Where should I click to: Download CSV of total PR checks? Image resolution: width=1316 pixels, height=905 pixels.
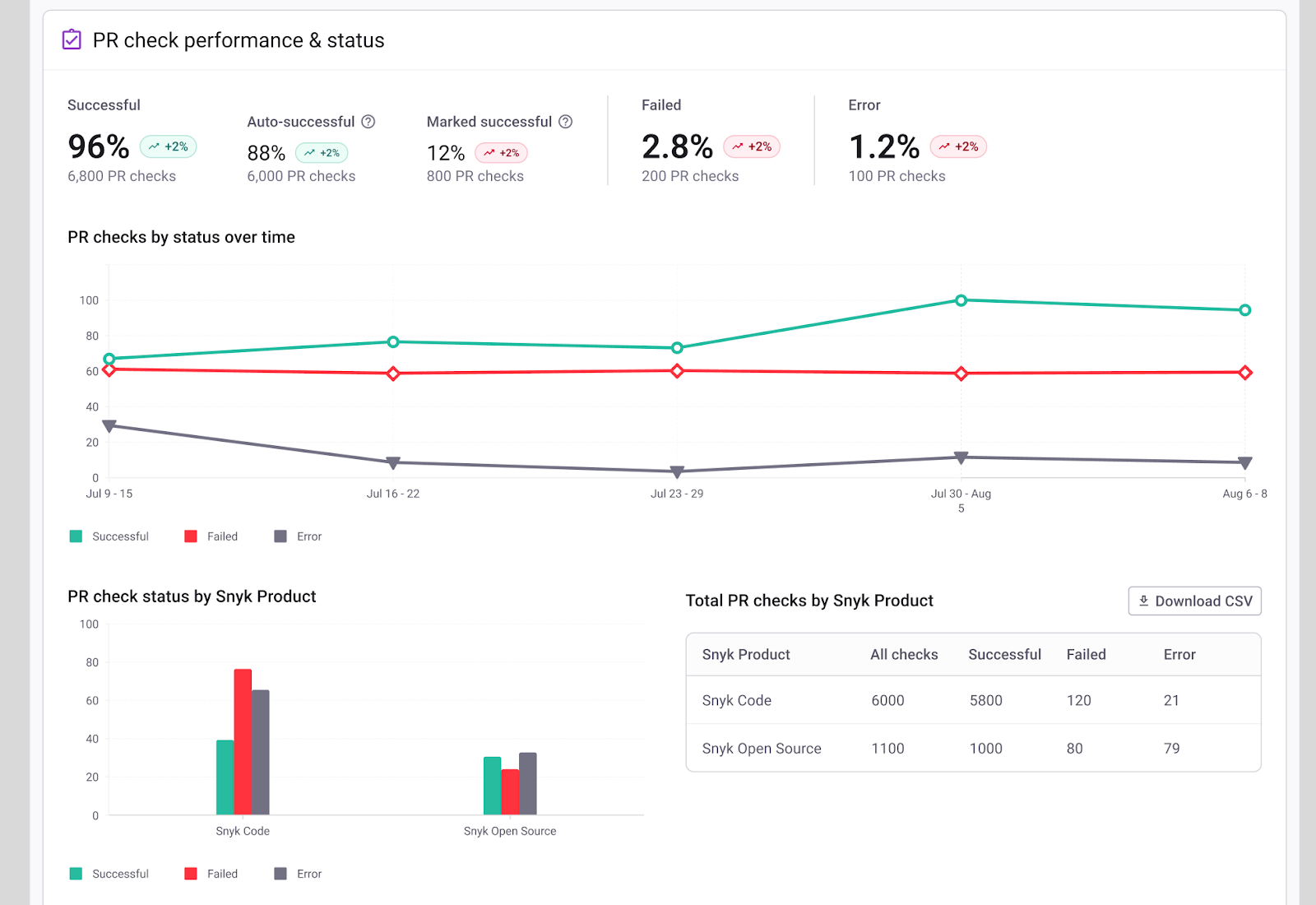1194,601
